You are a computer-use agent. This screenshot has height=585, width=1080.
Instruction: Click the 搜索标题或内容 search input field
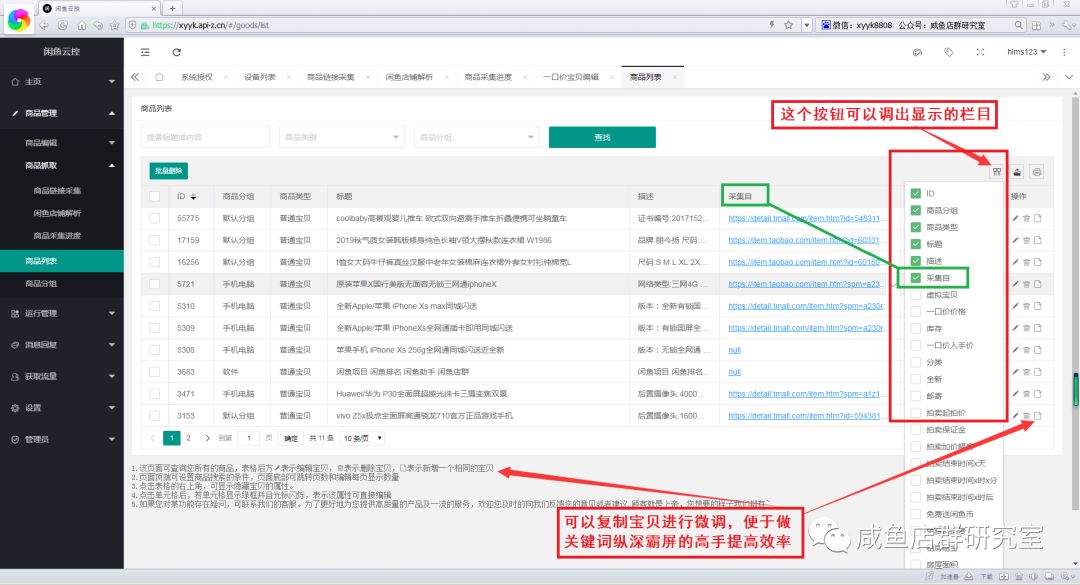tap(204, 137)
